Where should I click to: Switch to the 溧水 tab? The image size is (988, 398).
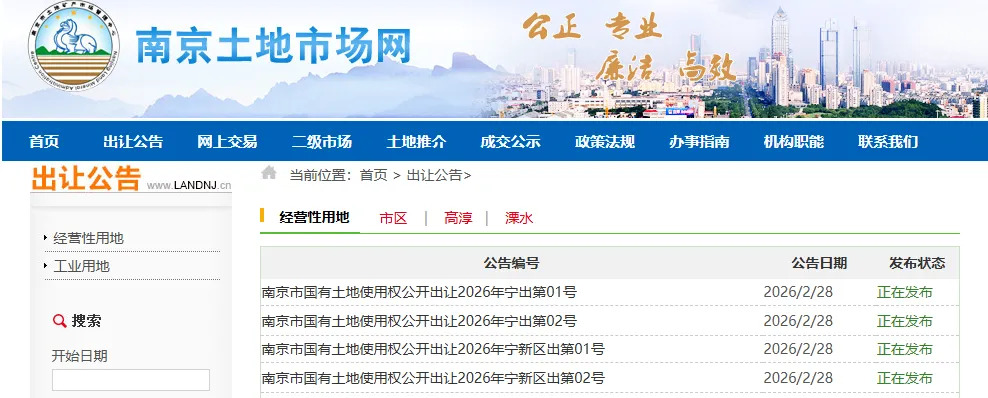[x=519, y=219]
